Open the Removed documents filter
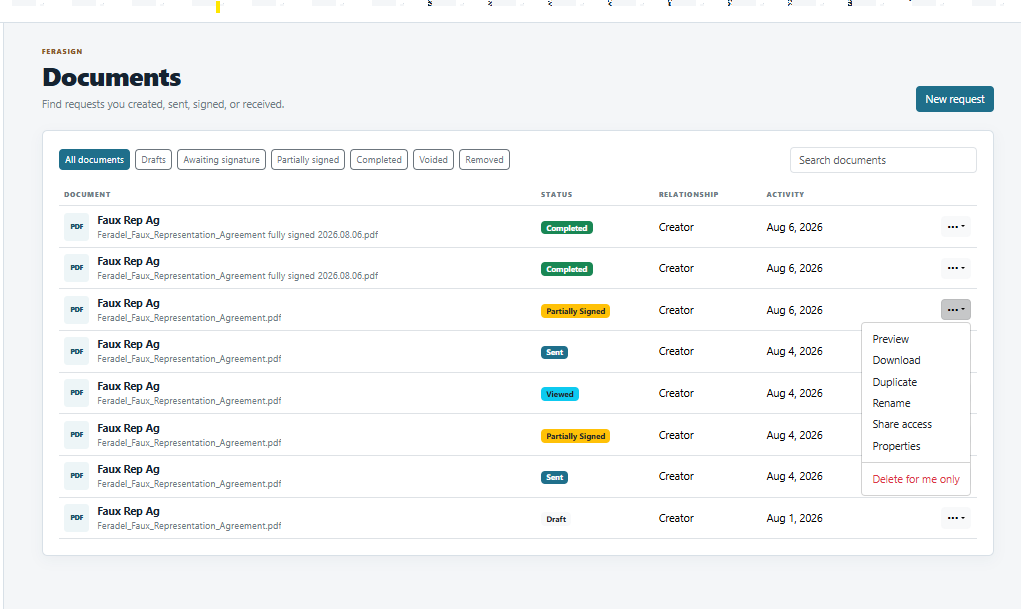Image resolution: width=1021 pixels, height=609 pixels. tap(484, 160)
